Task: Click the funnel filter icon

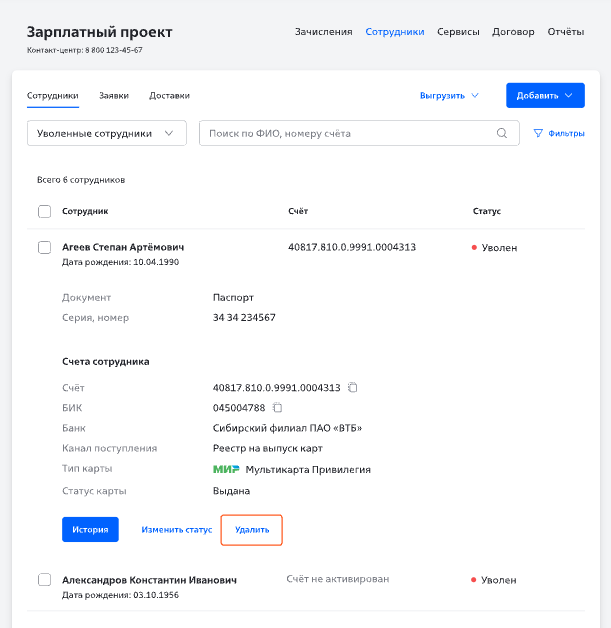Action: (538, 133)
